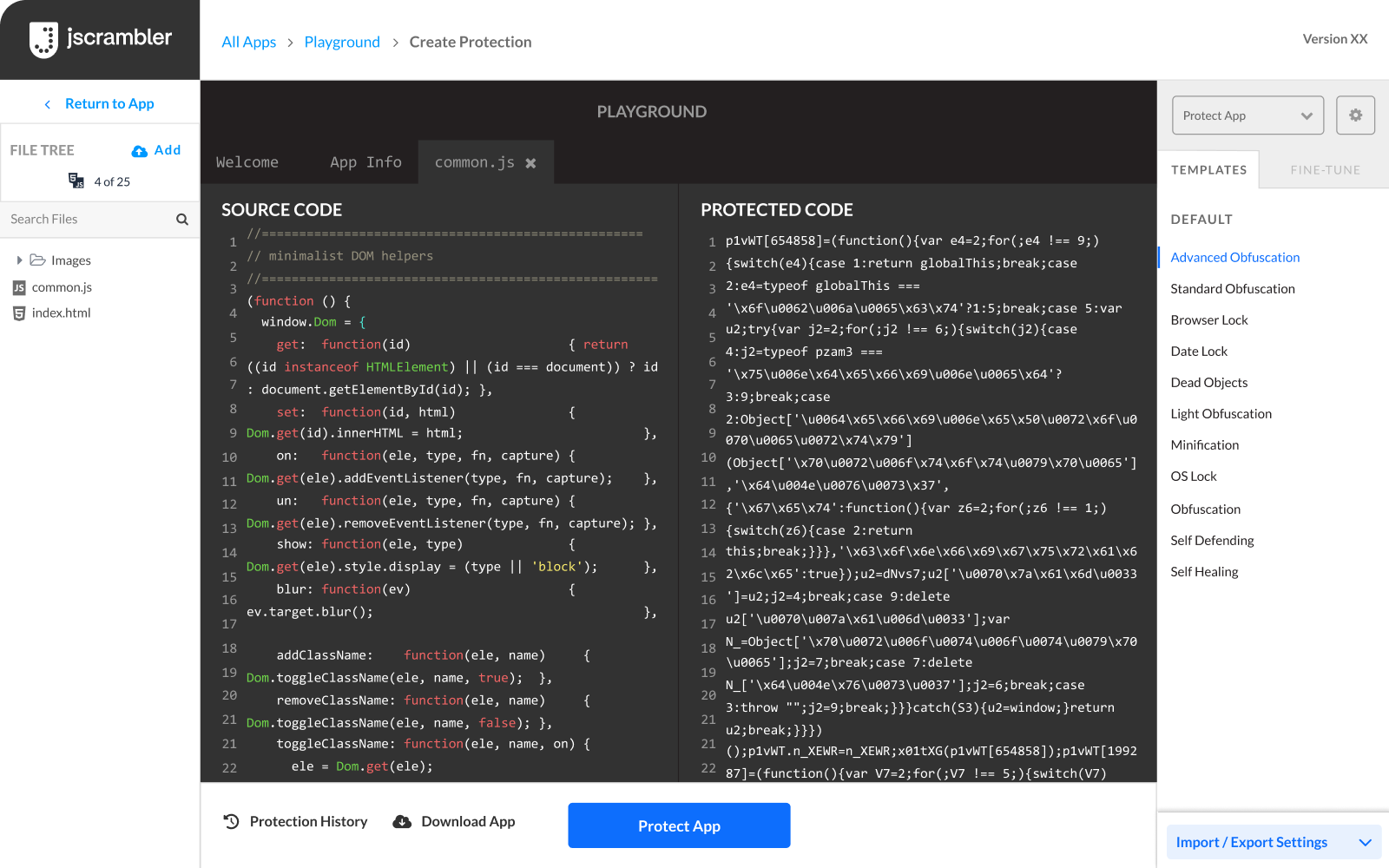Select Advanced Obfuscation template
Image resolution: width=1389 pixels, height=868 pixels.
1234,257
